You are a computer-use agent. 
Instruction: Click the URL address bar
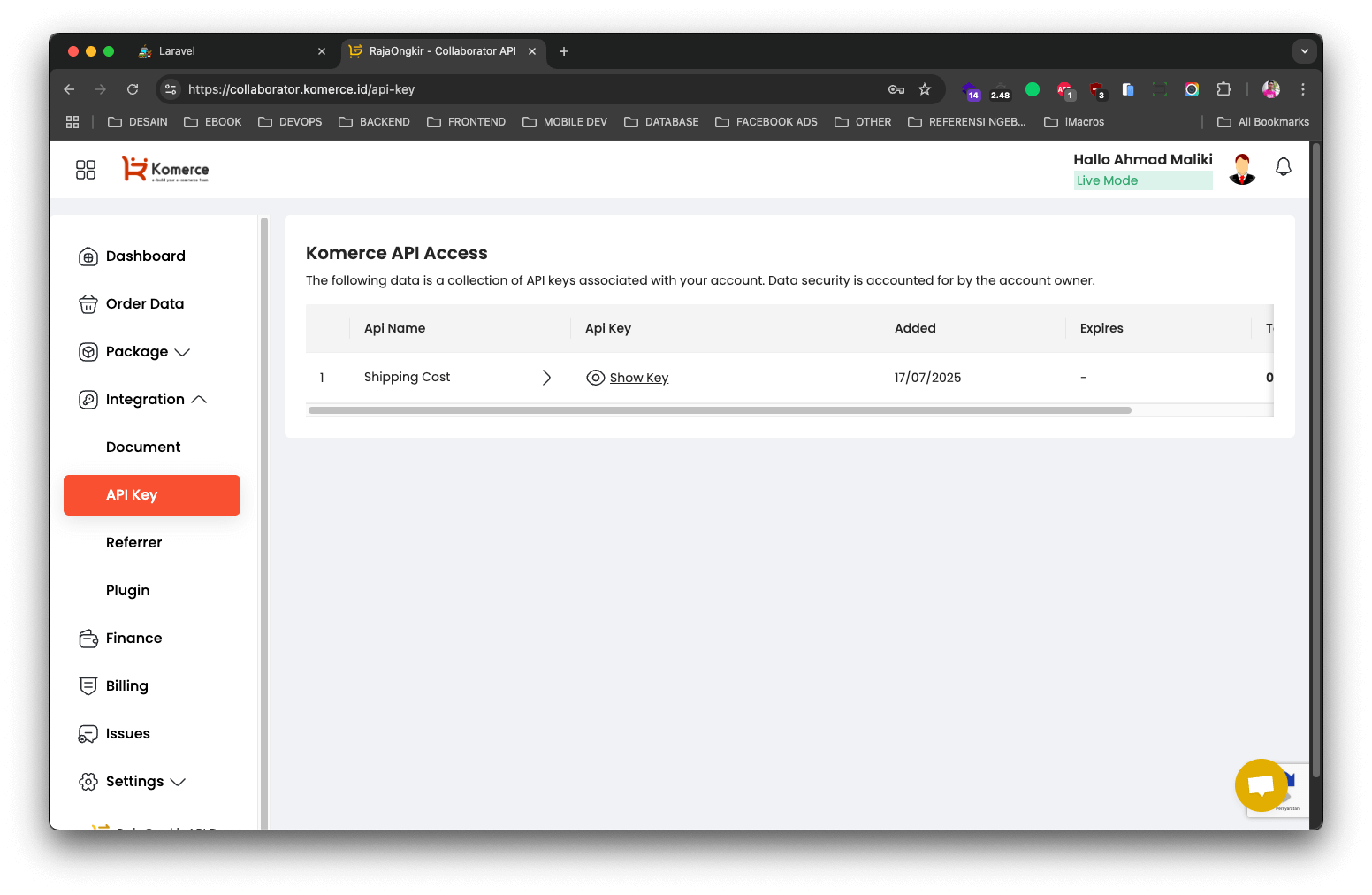tap(530, 89)
